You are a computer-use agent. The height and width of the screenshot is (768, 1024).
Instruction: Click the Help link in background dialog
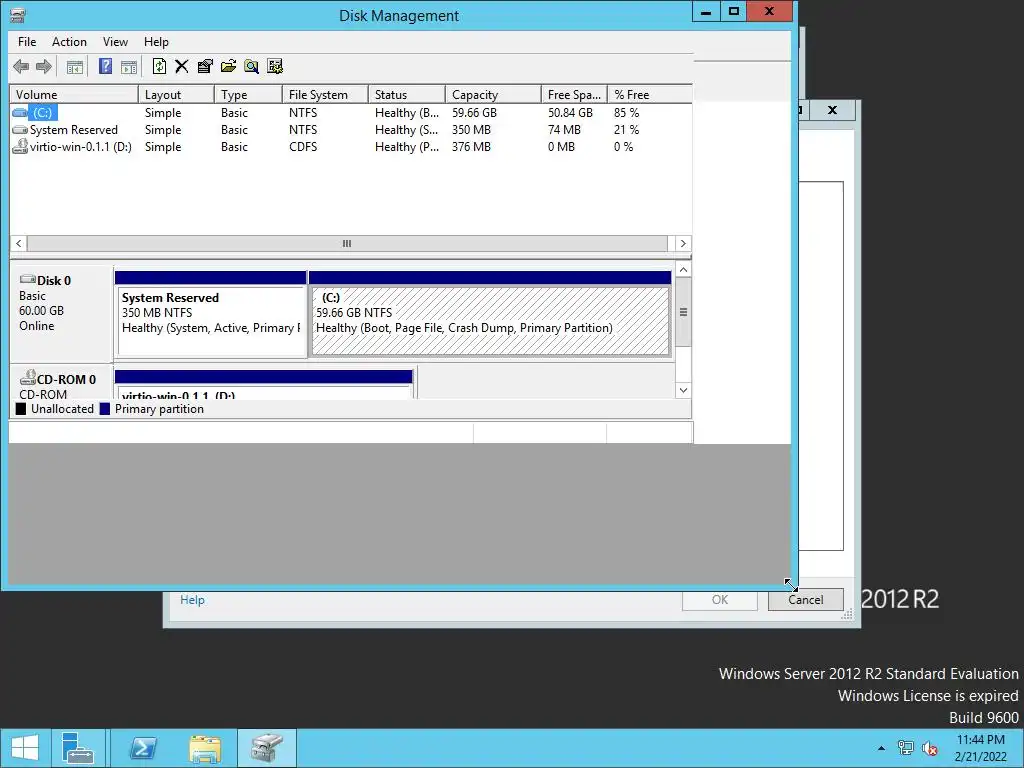(x=192, y=600)
